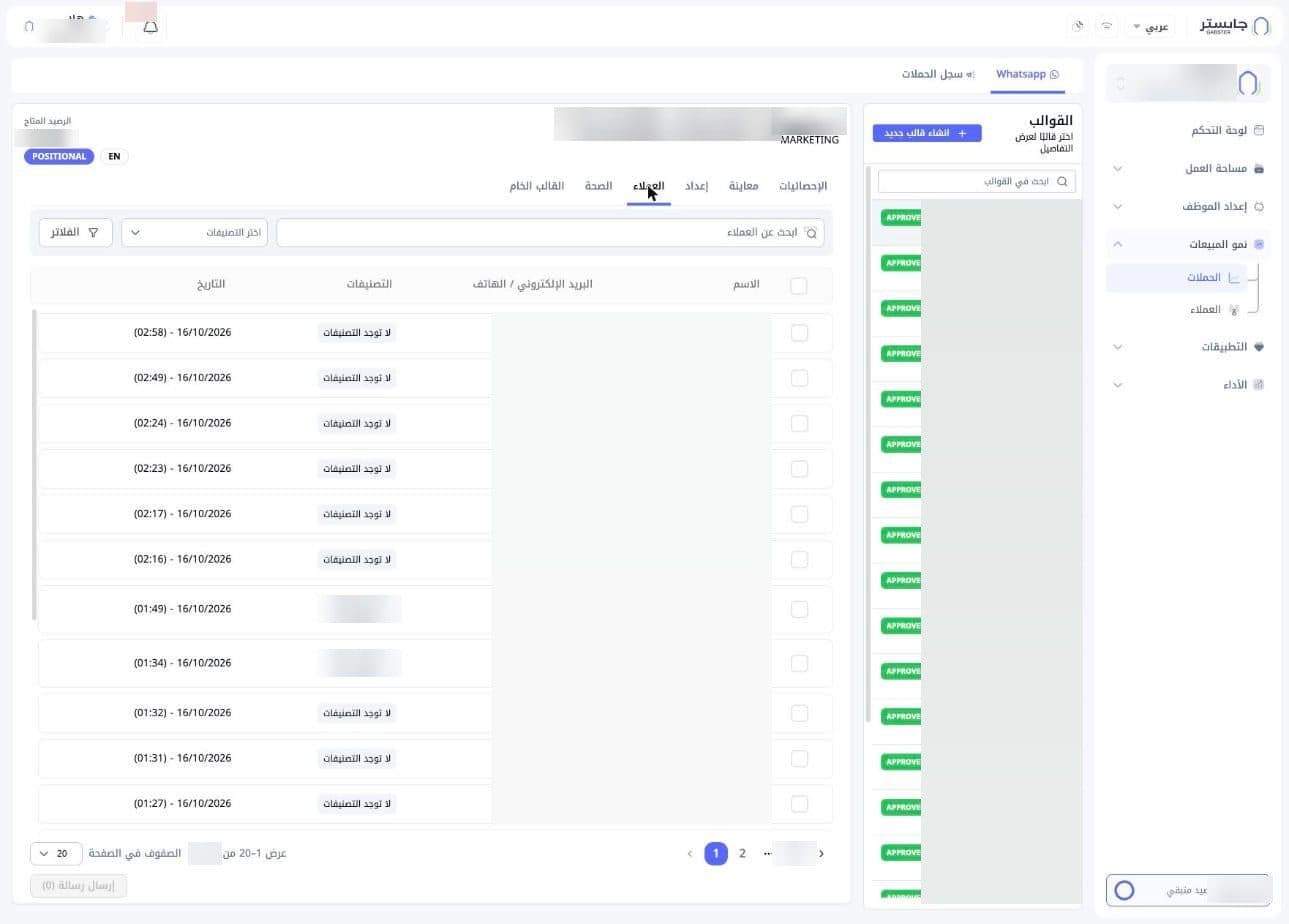This screenshot has width=1289, height=924.
Task: Click the مساحة العمل workspace icon
Action: (x=1259, y=169)
